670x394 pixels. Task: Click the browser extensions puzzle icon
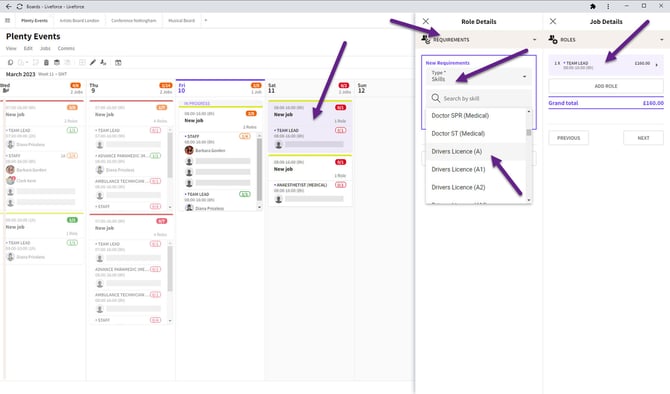tap(593, 6)
